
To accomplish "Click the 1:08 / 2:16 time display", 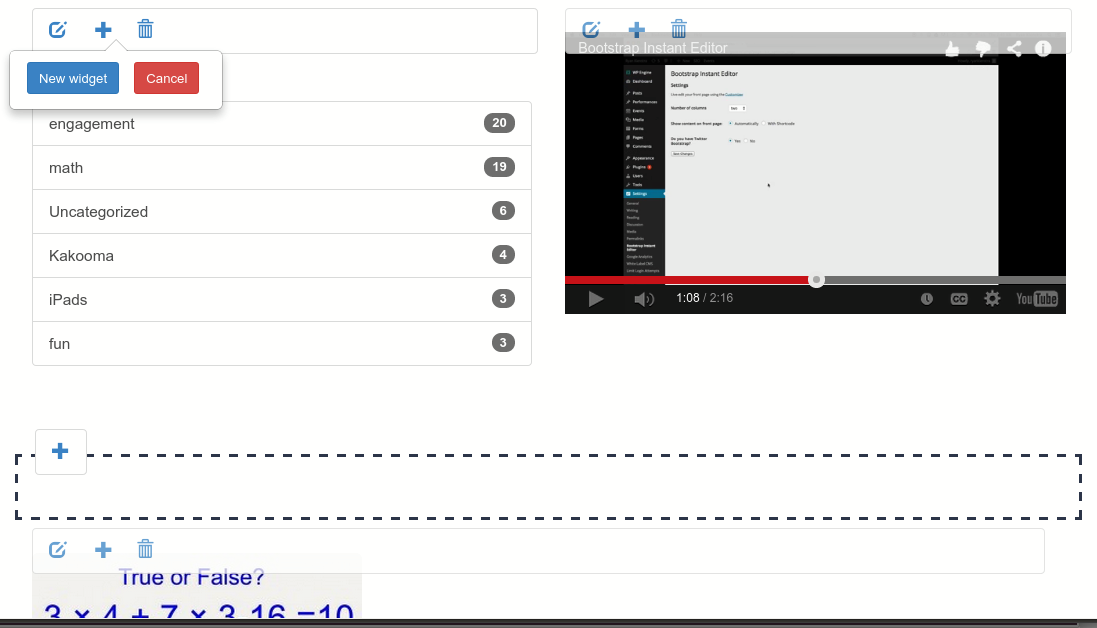I will (705, 298).
